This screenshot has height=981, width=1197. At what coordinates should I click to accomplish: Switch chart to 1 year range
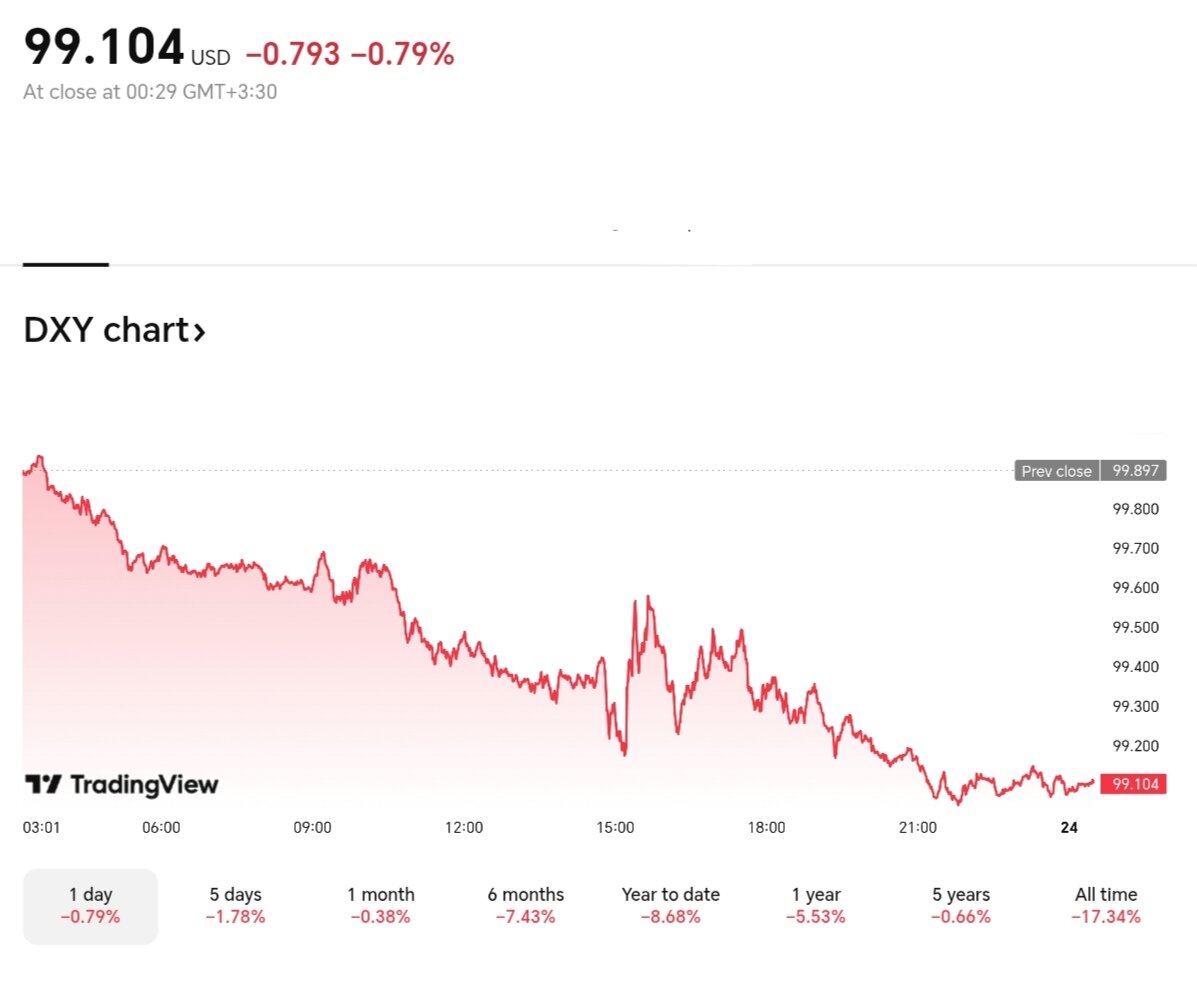[815, 905]
